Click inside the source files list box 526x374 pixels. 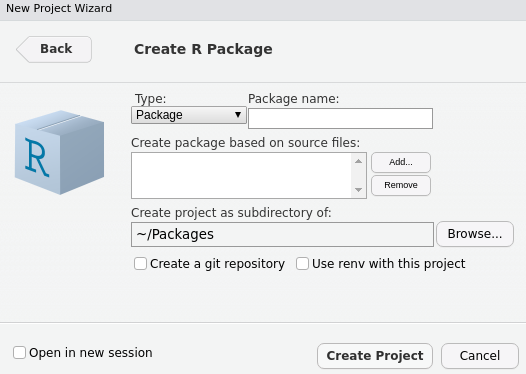coord(241,175)
